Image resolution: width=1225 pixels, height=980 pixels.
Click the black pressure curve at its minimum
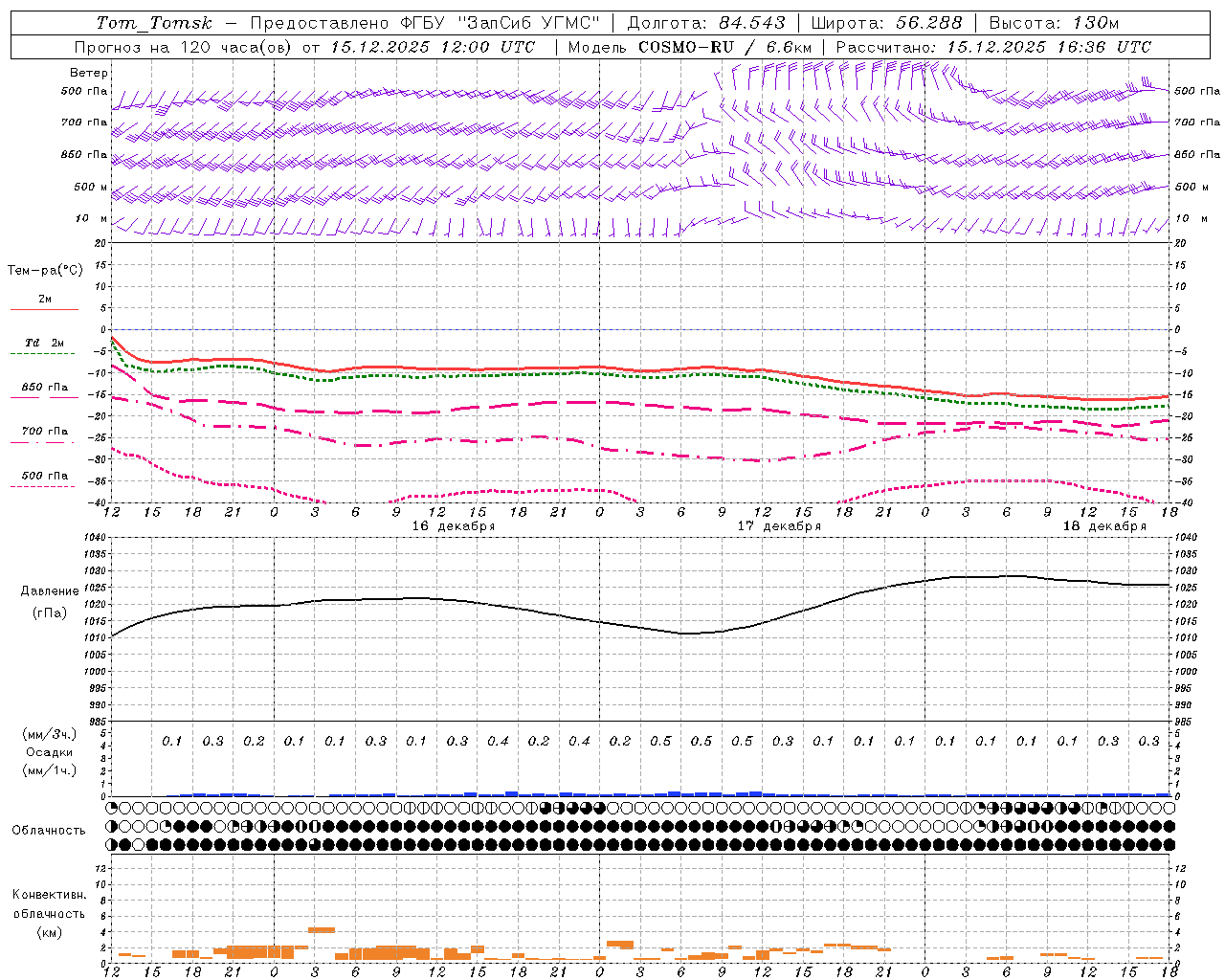(686, 634)
